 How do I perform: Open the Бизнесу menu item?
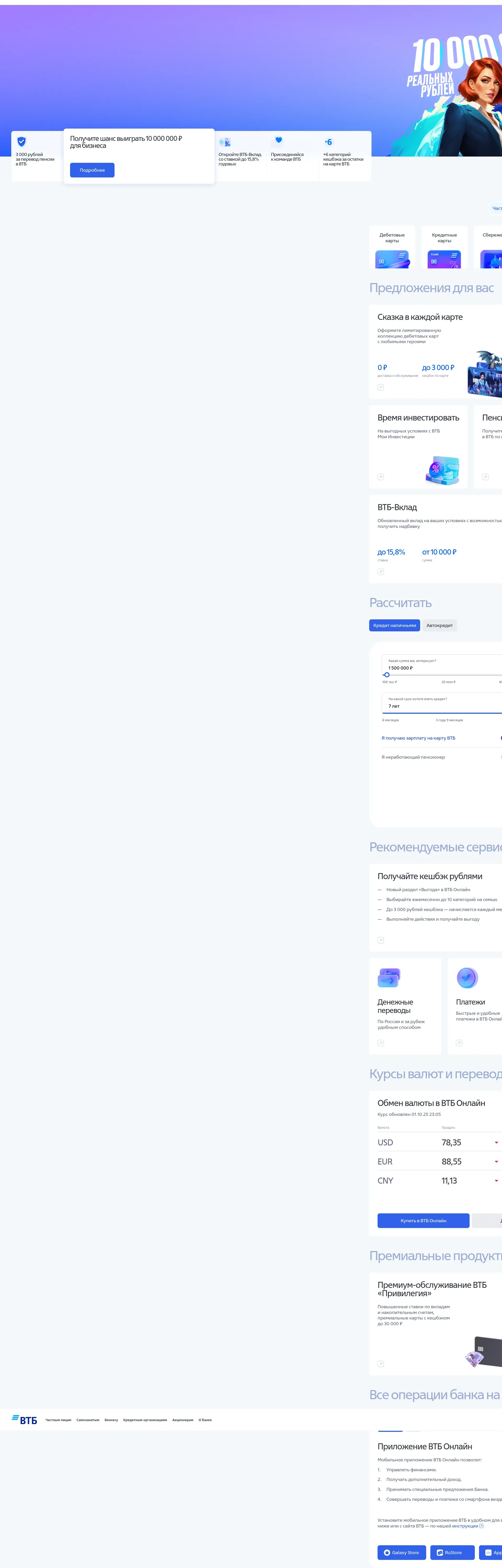point(111,1420)
